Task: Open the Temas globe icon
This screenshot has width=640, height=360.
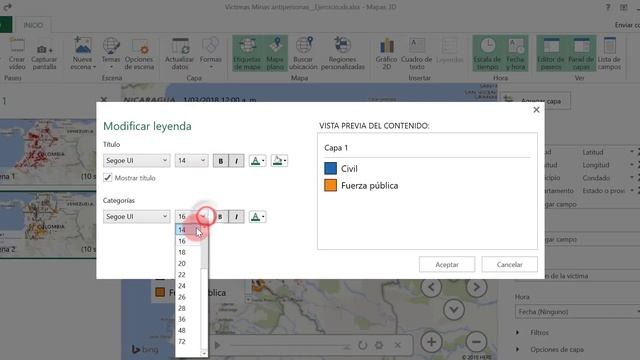Action: [x=111, y=54]
